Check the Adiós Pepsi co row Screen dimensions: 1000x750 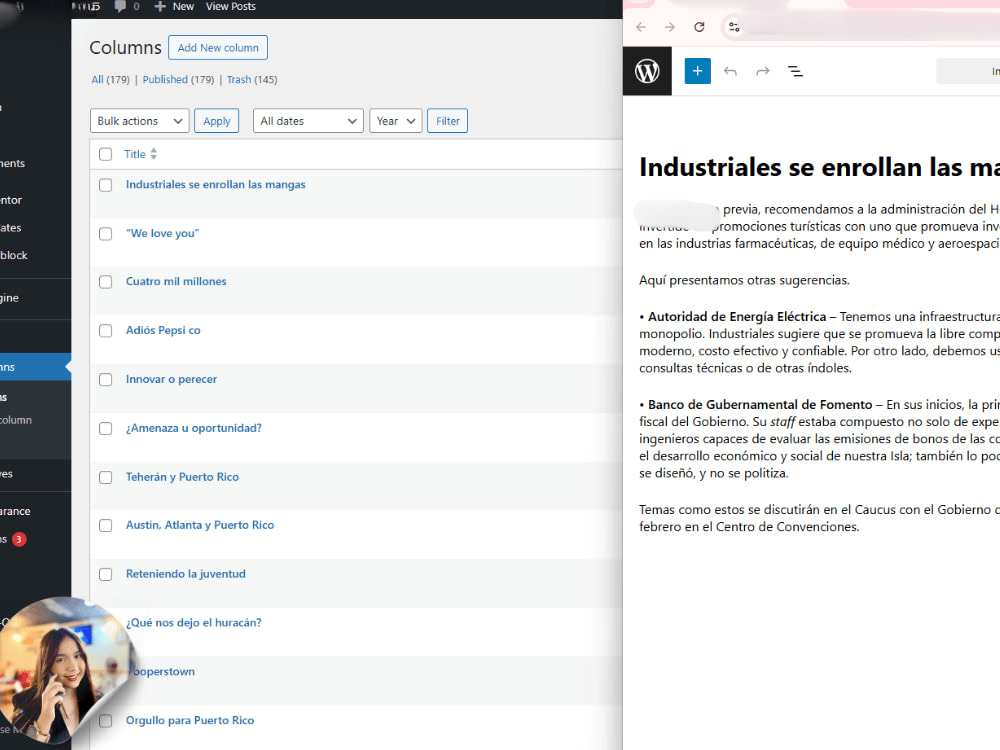click(x=106, y=331)
